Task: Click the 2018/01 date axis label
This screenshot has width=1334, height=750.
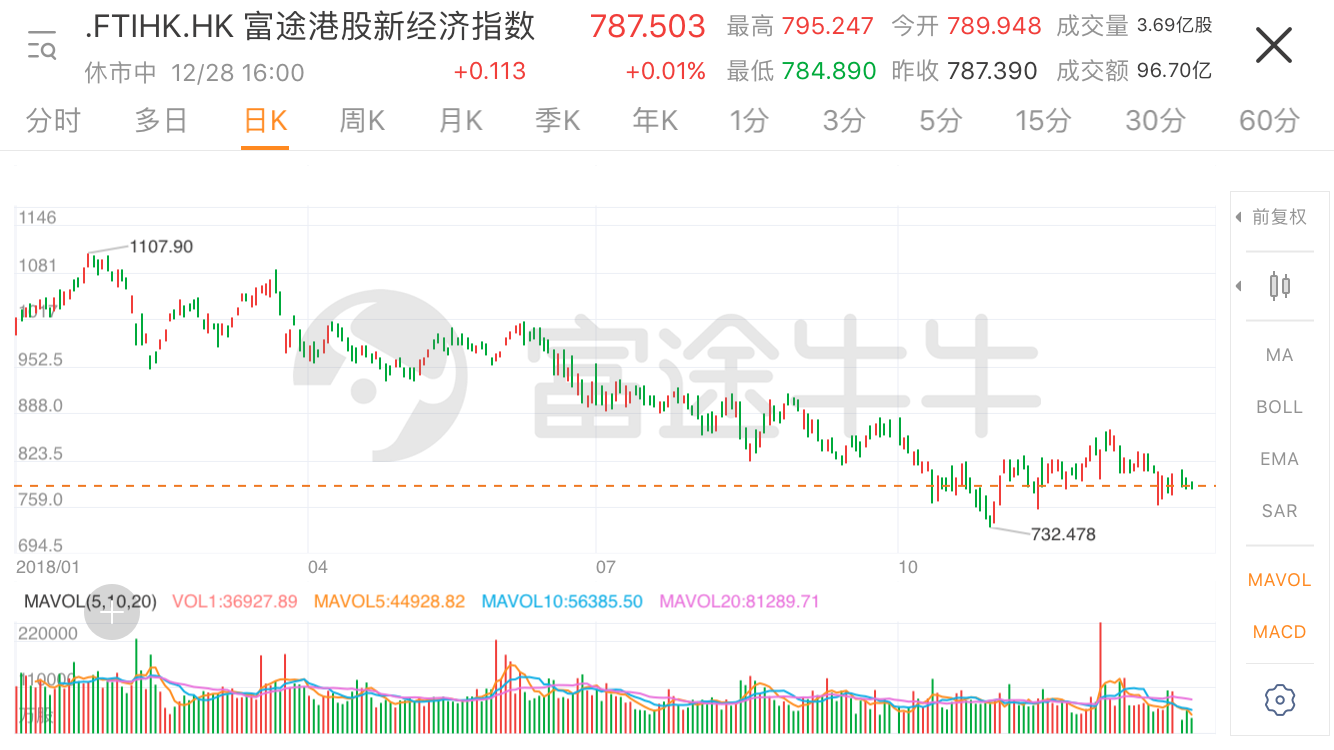Action: (x=47, y=566)
